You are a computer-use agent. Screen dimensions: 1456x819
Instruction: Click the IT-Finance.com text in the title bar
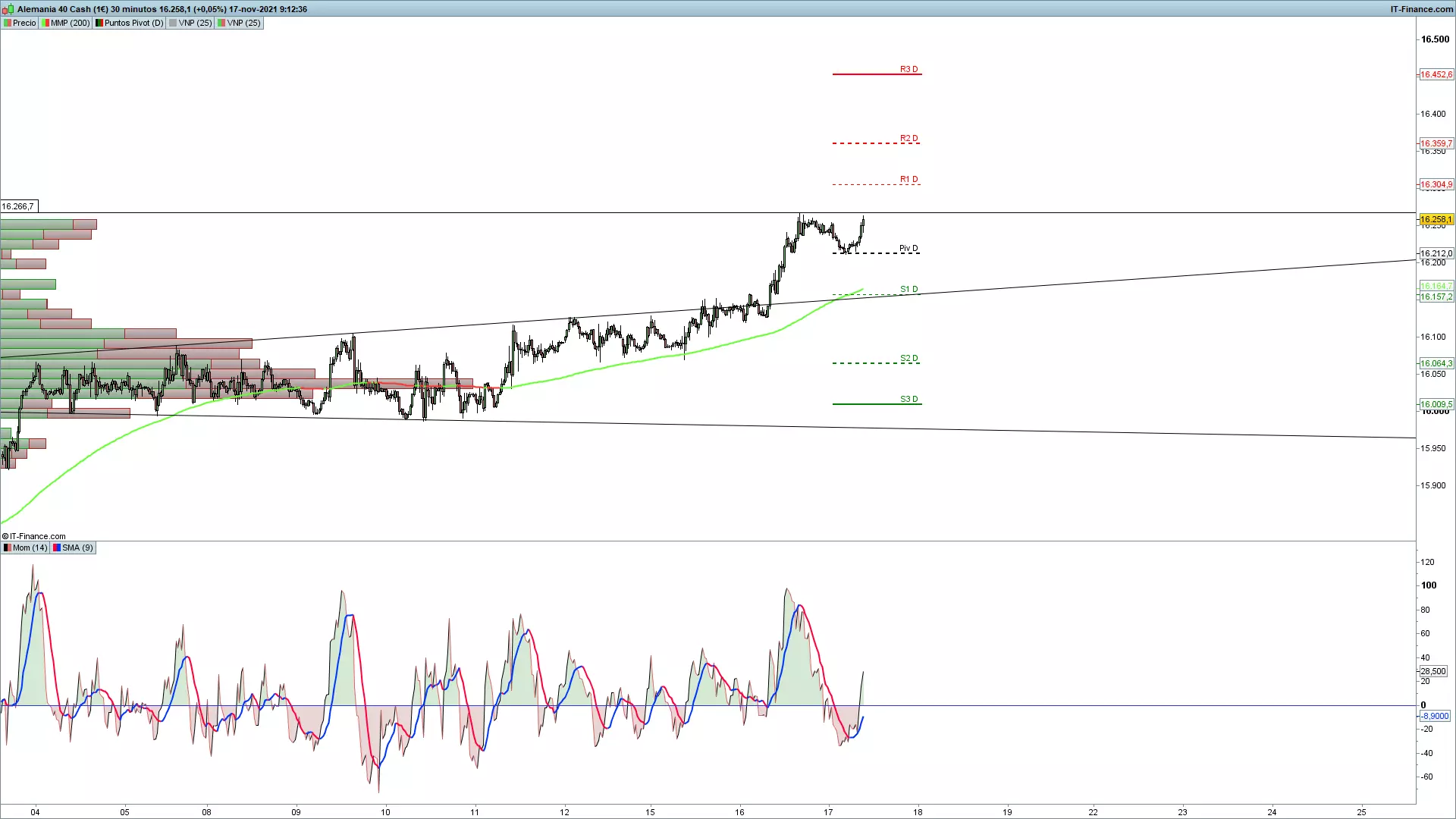tap(1421, 9)
